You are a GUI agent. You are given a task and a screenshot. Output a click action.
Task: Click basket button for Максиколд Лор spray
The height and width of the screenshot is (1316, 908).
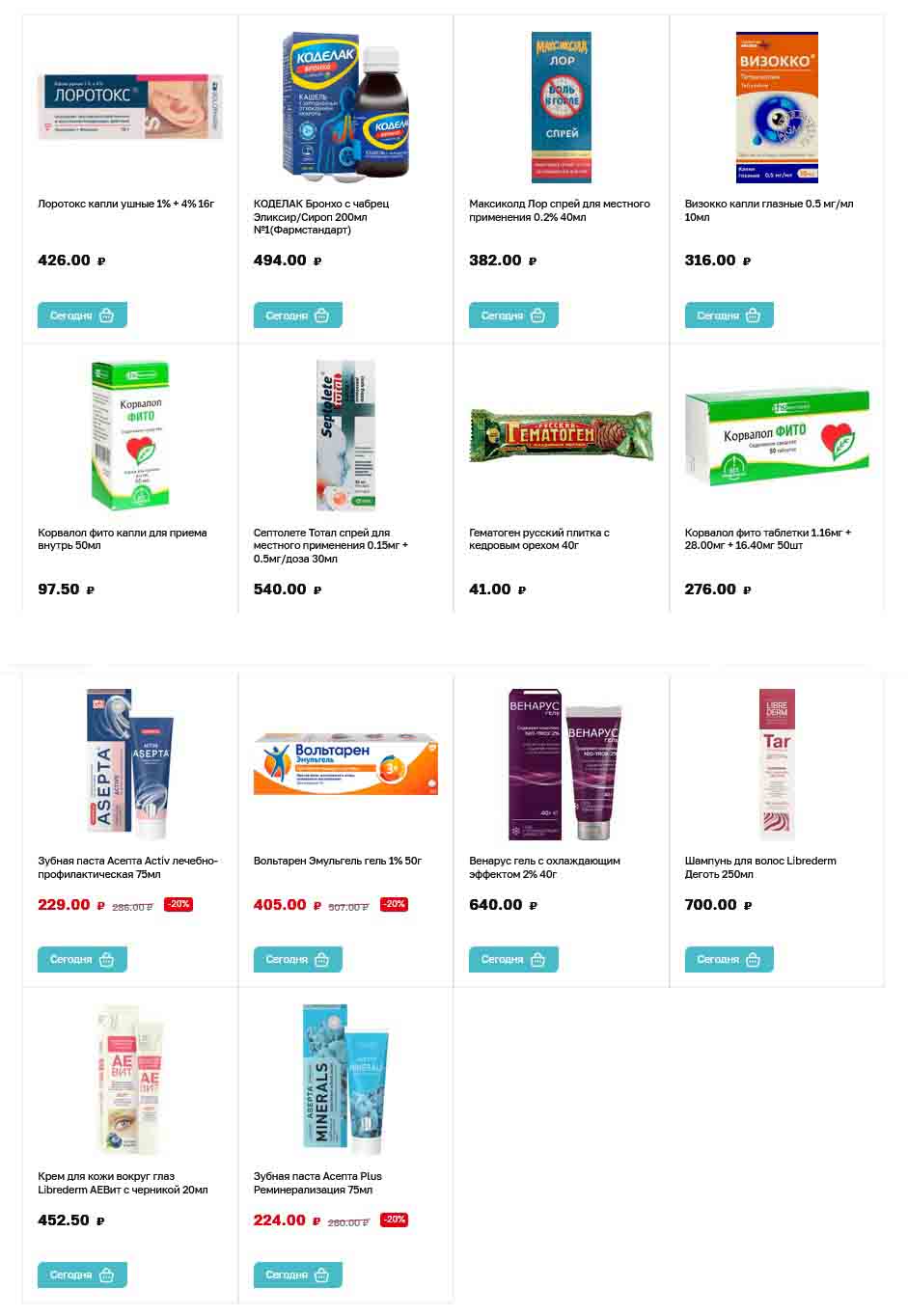pyautogui.click(x=513, y=315)
